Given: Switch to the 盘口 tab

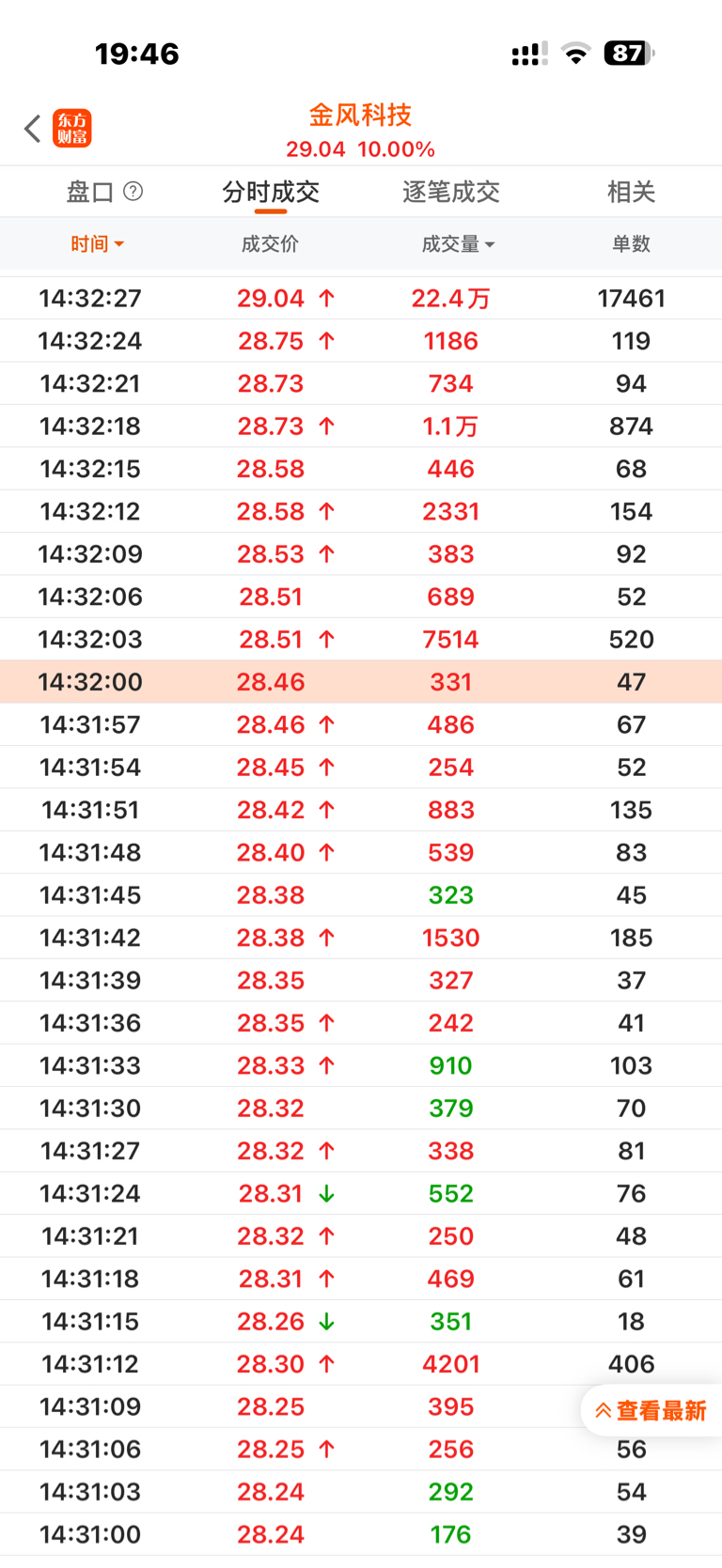Looking at the screenshot, I should pyautogui.click(x=90, y=193).
